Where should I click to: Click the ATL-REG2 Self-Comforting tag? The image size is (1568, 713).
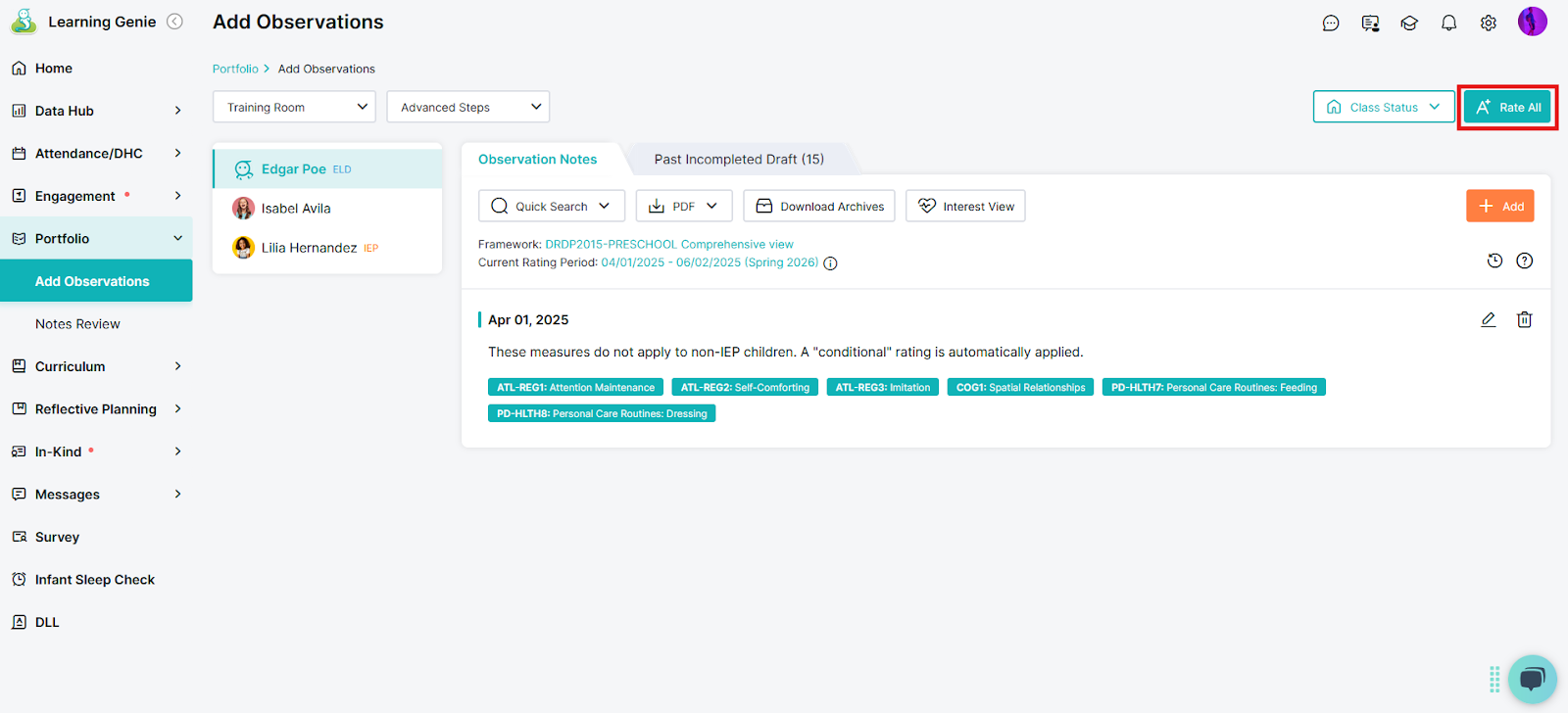tap(745, 387)
